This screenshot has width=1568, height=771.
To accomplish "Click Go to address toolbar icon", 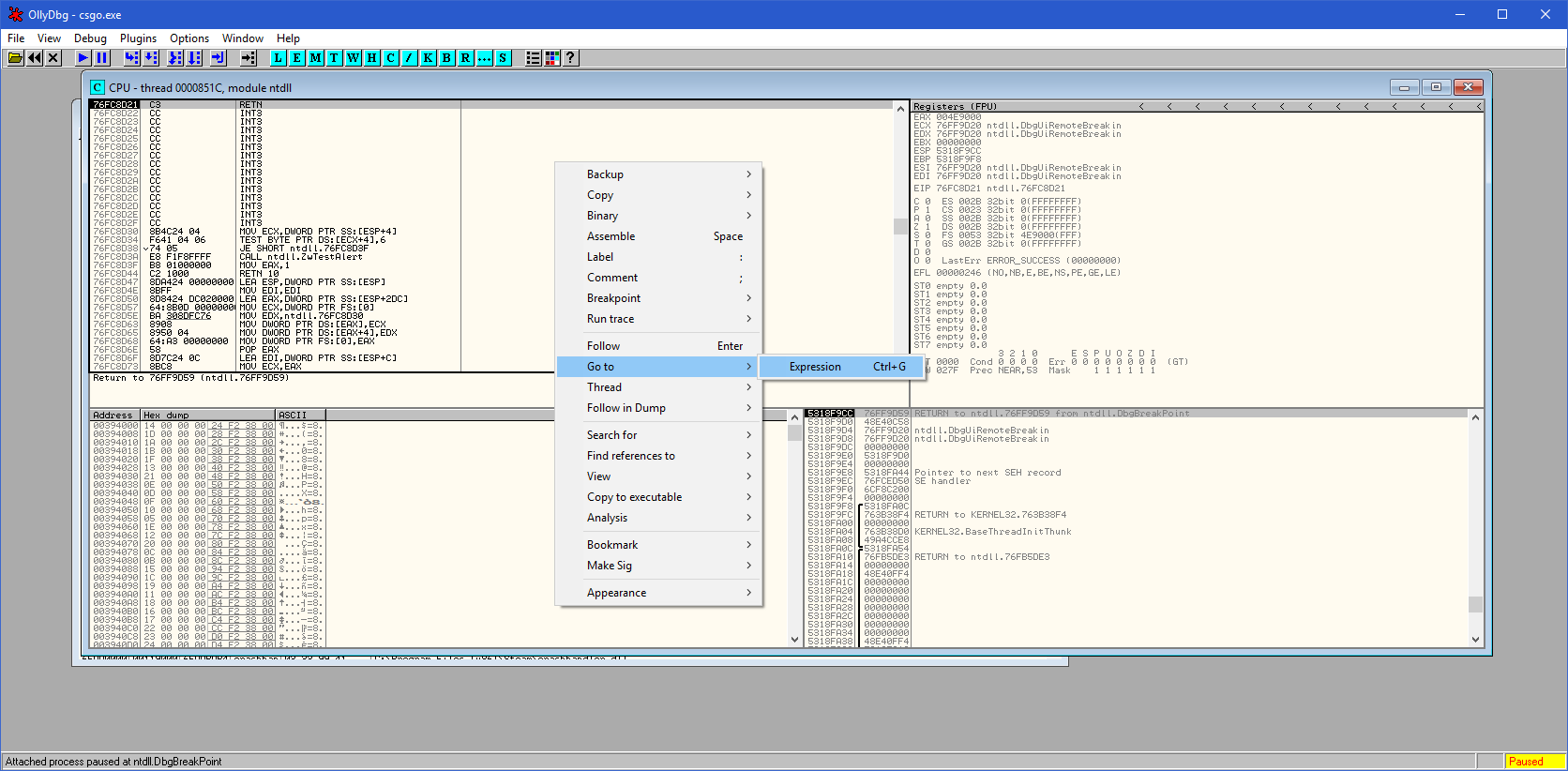I will pos(249,58).
